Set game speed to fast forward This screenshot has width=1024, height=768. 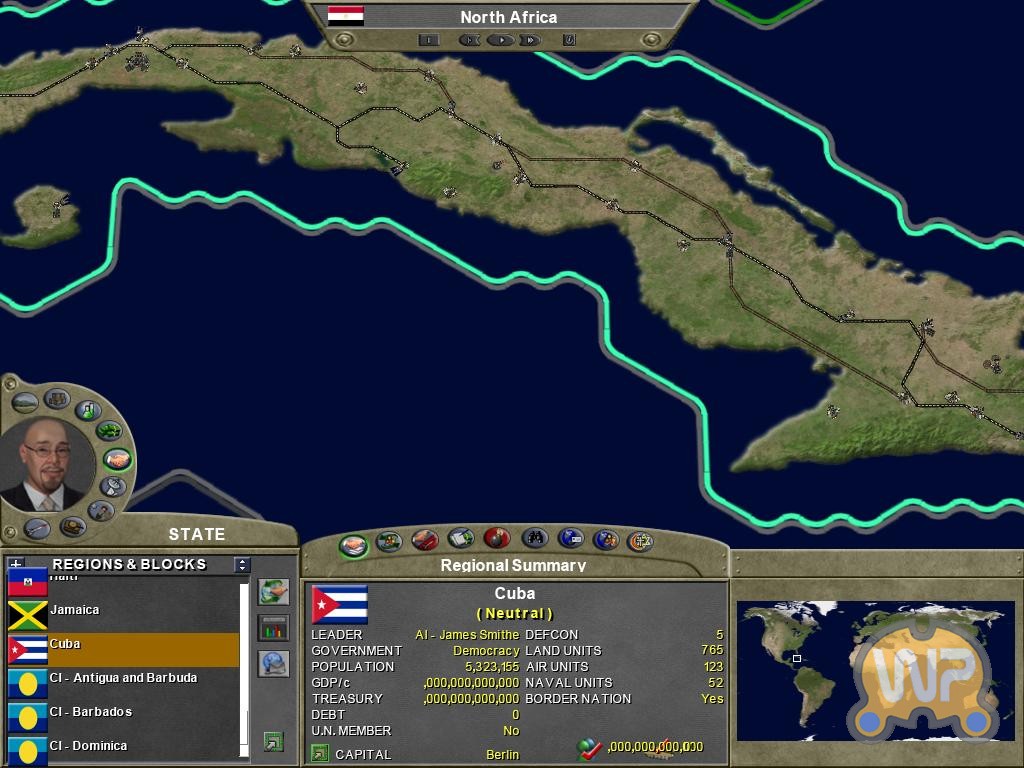[x=530, y=40]
